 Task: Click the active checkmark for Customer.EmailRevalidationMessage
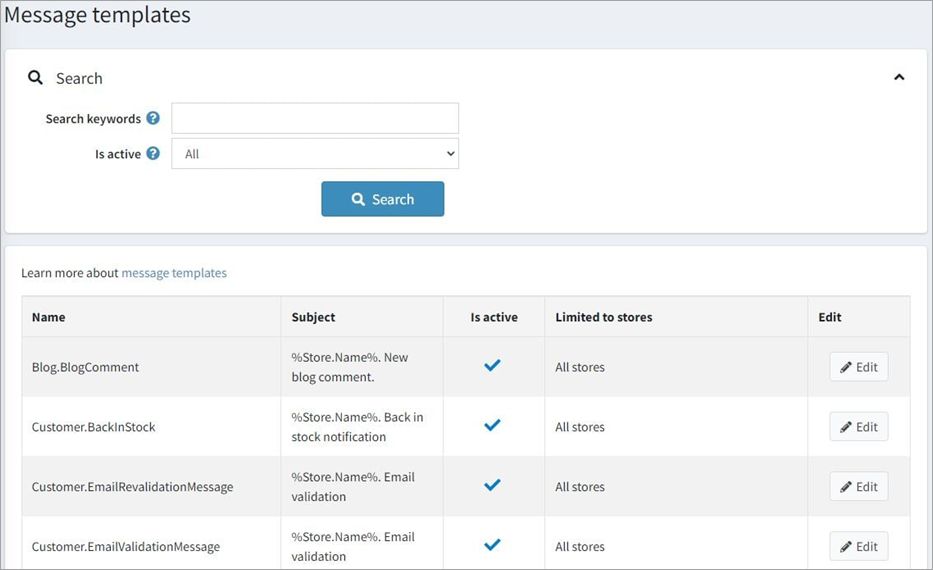point(492,486)
